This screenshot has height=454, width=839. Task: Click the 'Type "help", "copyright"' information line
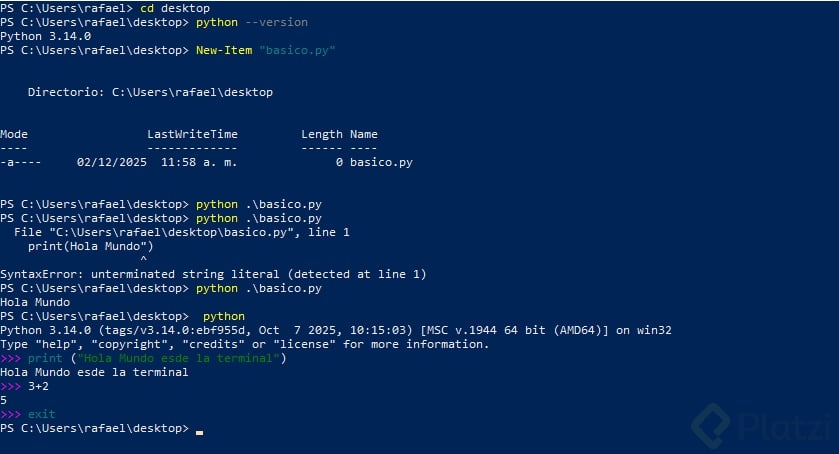(244, 344)
